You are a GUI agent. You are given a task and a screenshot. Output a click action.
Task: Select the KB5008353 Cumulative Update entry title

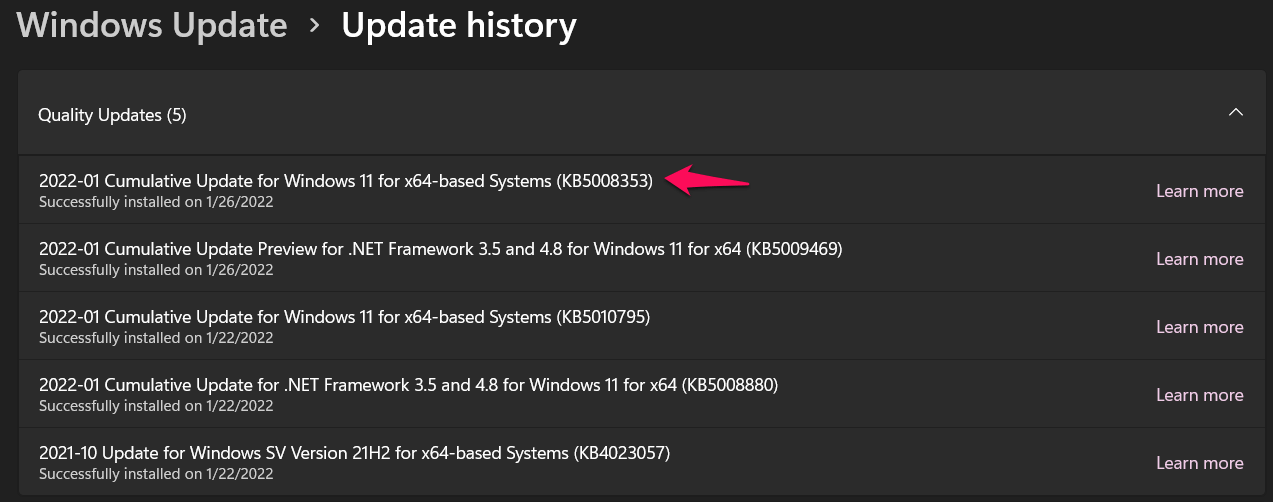tap(345, 181)
